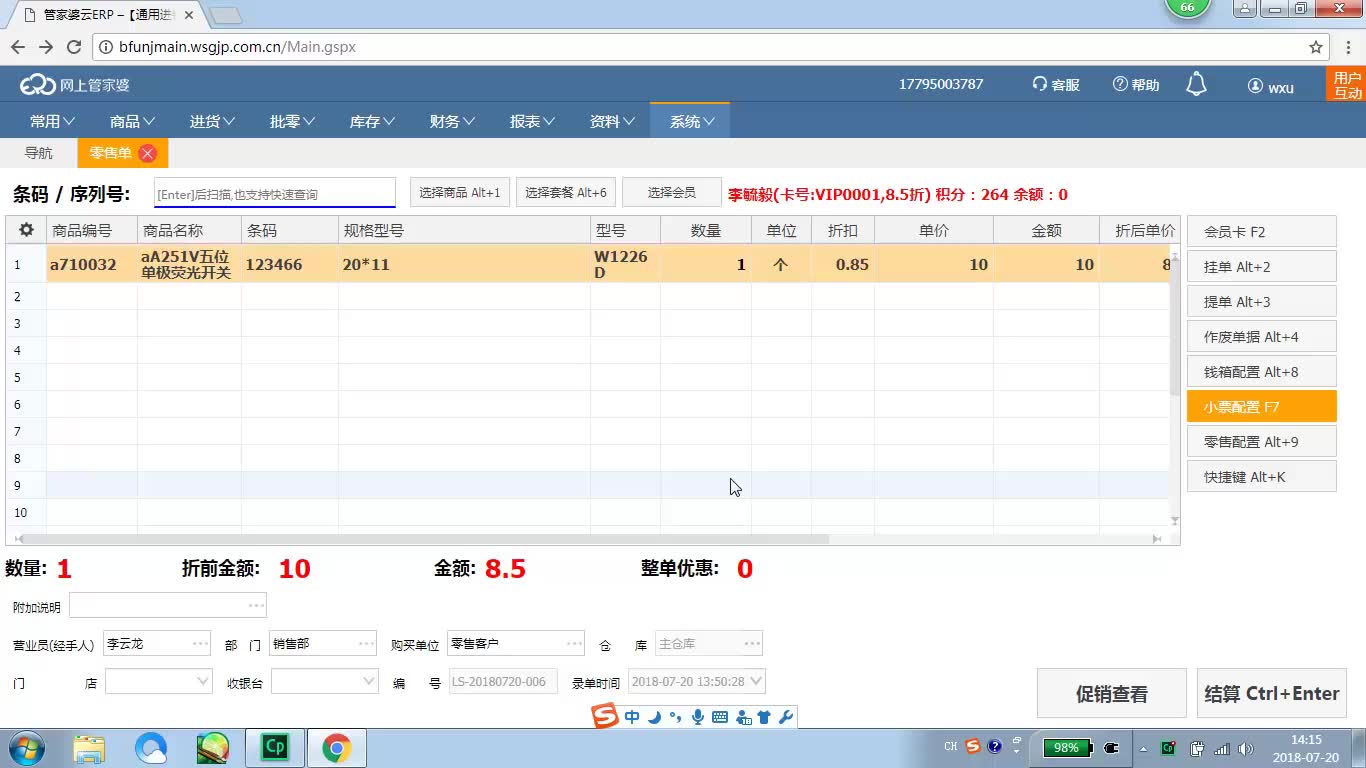Click 结算 Ctrl+Enter button
The height and width of the screenshot is (768, 1366).
tap(1272, 693)
